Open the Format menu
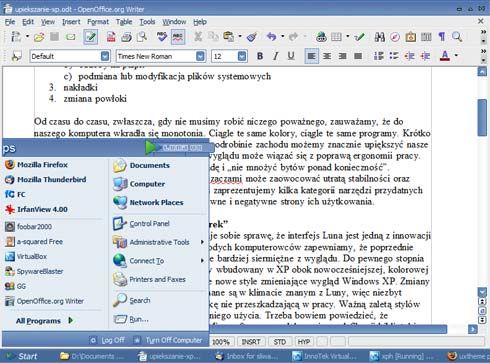Viewport: 490px width, 363px height. pyautogui.click(x=98, y=22)
